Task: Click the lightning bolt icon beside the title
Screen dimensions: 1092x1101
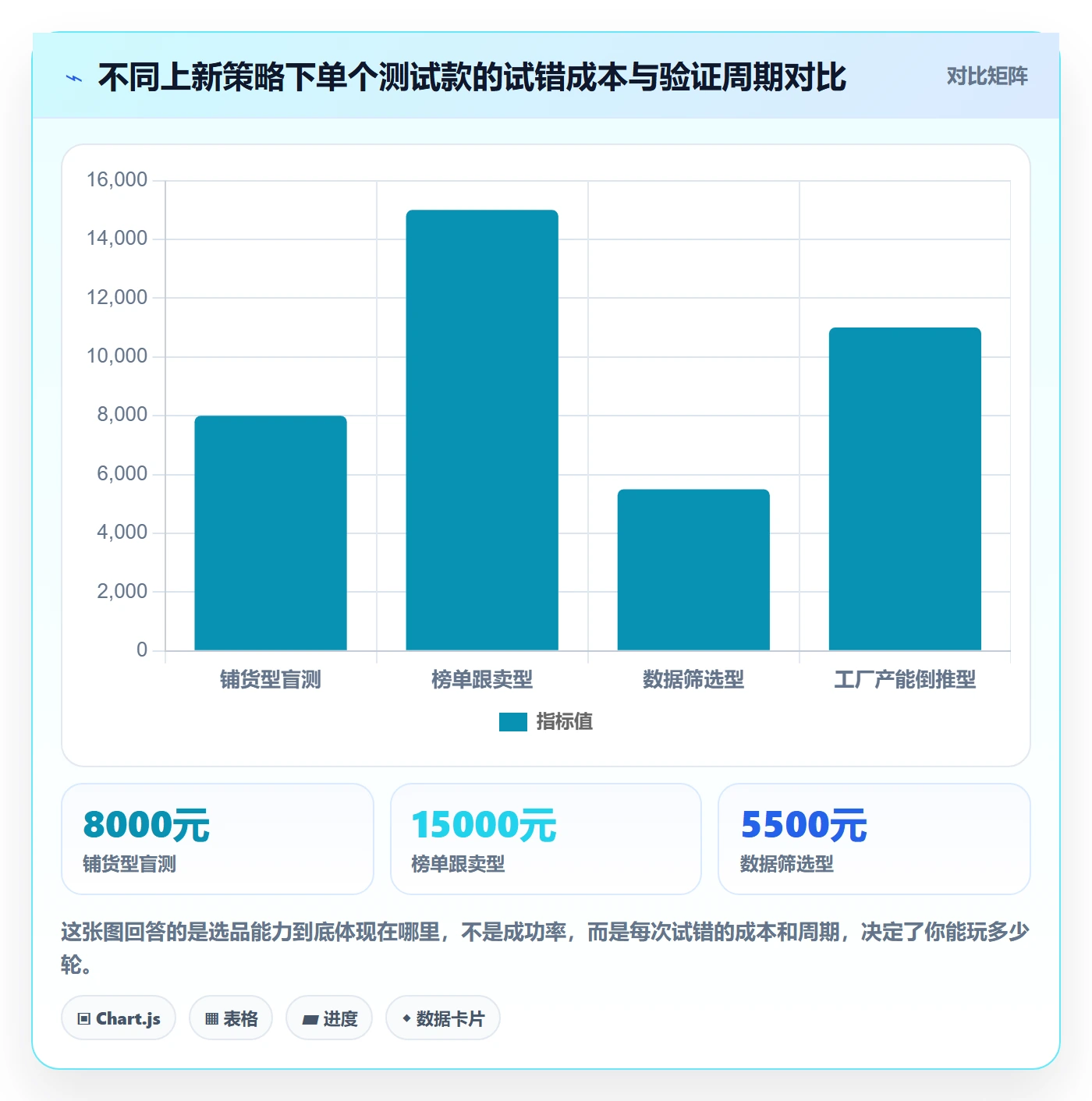Action: tap(74, 78)
